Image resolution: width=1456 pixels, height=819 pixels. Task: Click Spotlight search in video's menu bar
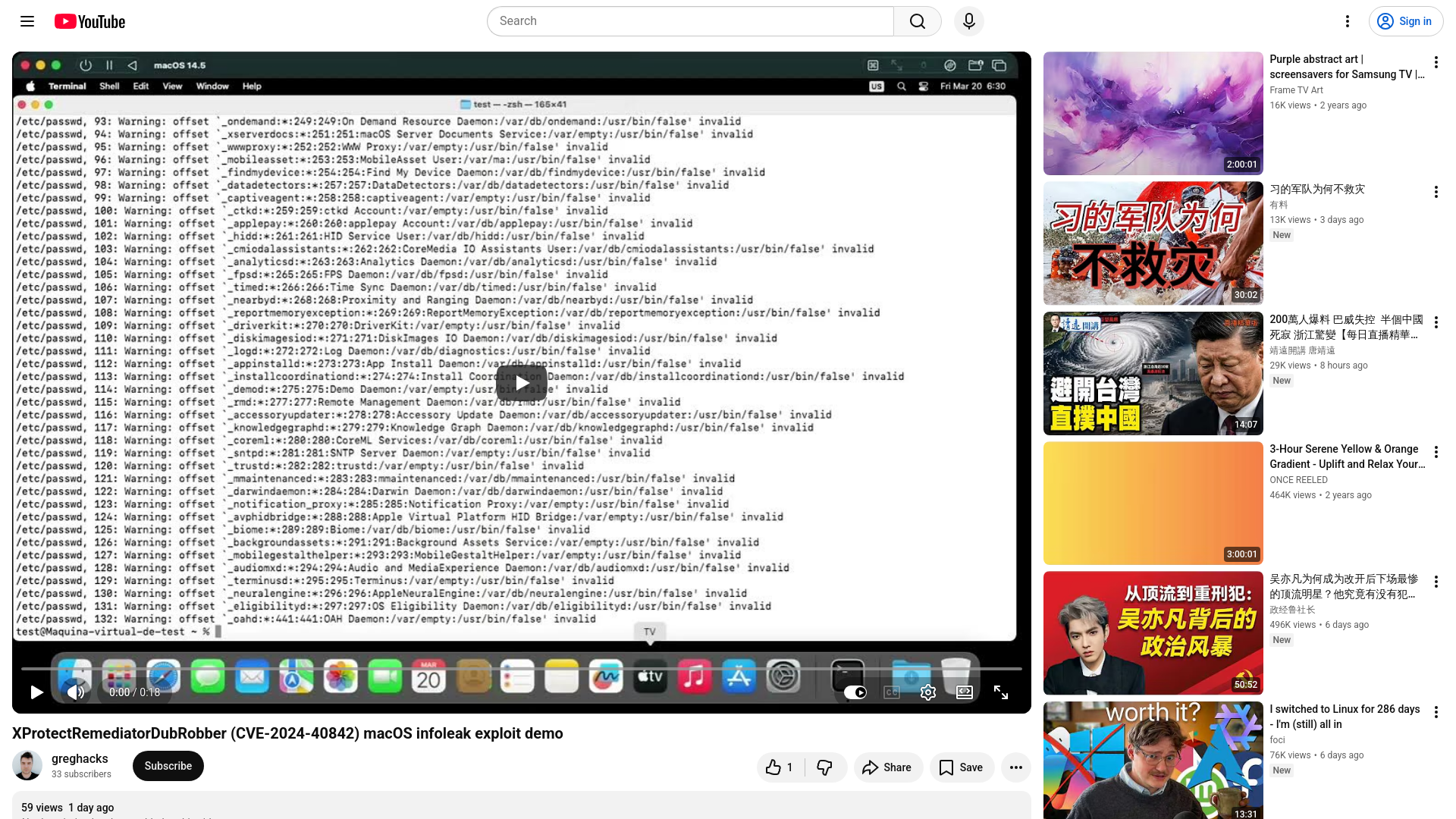tap(902, 86)
